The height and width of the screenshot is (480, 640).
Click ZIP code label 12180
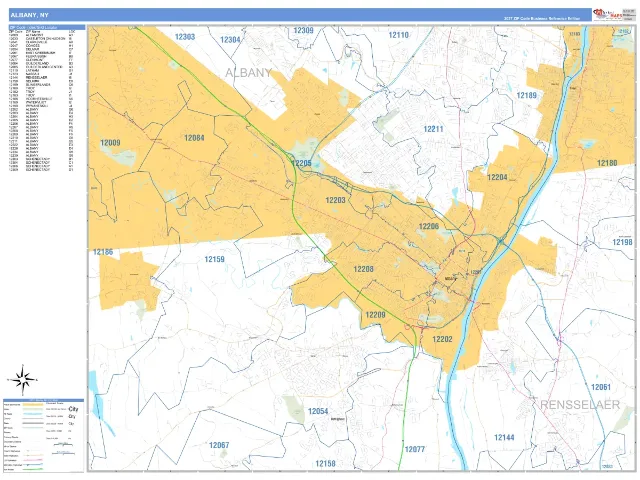[x=607, y=163]
